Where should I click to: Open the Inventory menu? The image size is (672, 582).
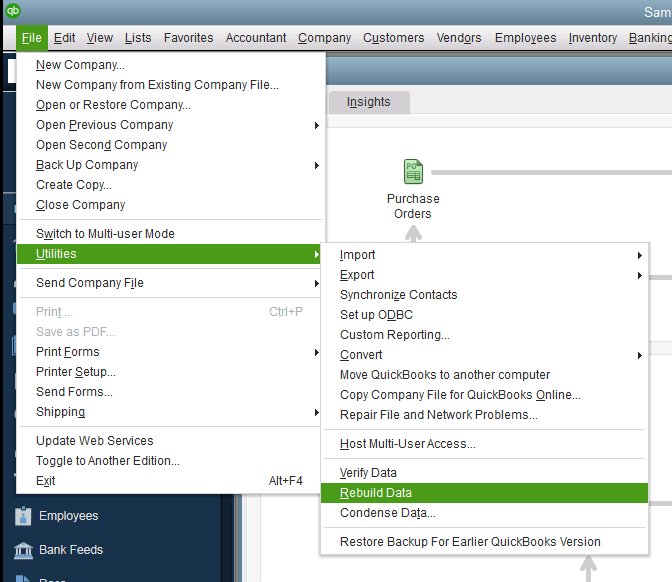tap(593, 38)
